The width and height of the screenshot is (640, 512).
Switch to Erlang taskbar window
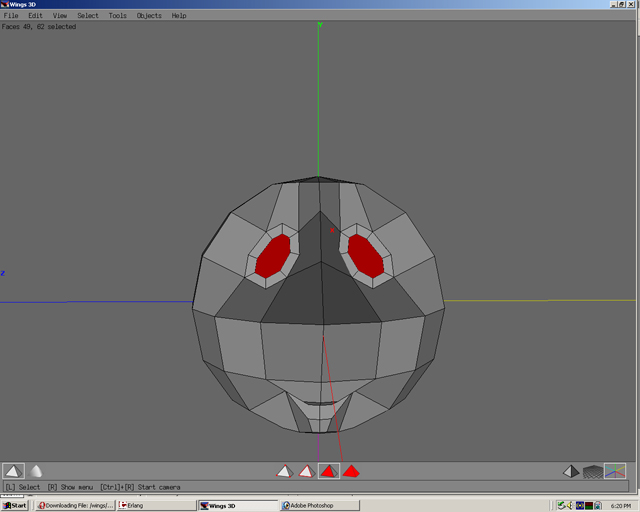click(157, 505)
